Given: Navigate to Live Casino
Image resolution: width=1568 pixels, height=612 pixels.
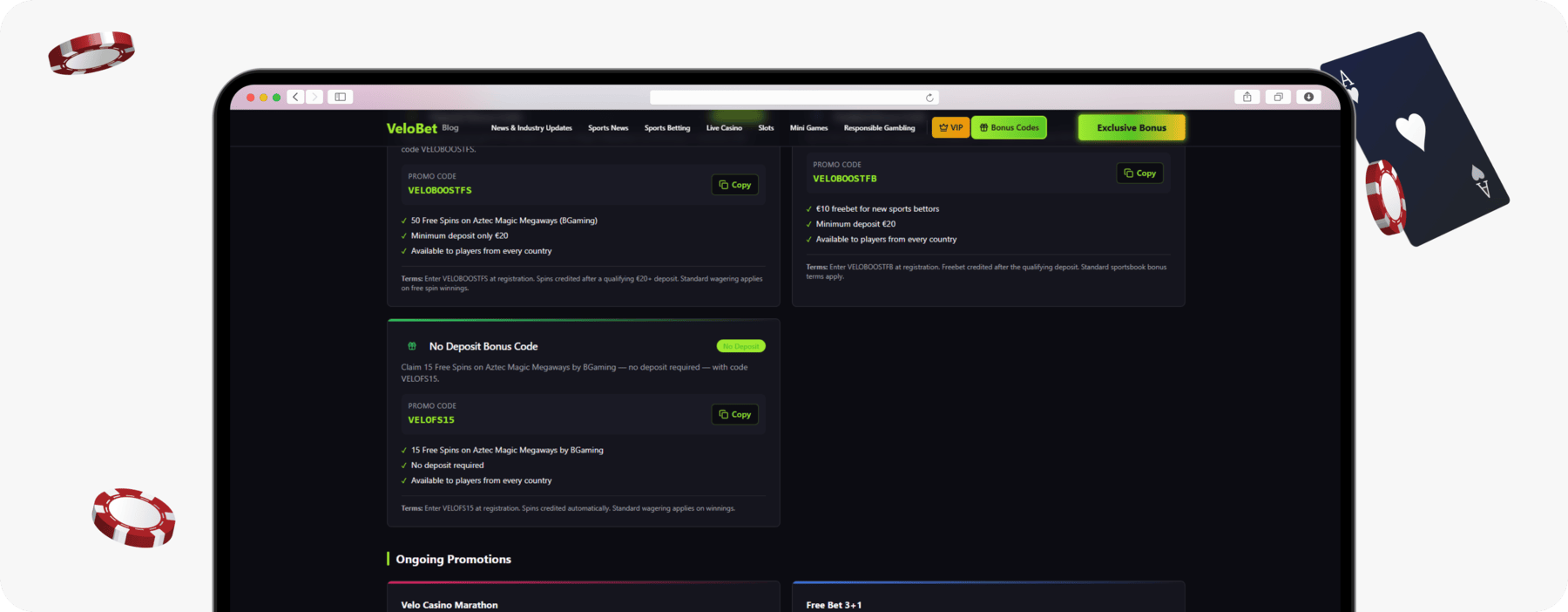Looking at the screenshot, I should click(724, 128).
